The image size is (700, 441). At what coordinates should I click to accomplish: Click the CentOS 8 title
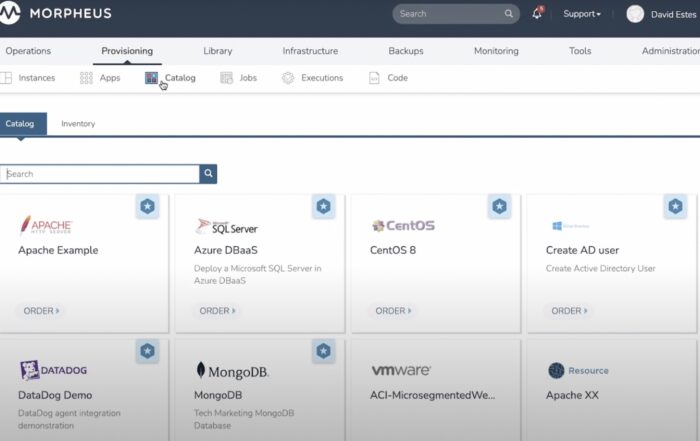click(x=392, y=250)
